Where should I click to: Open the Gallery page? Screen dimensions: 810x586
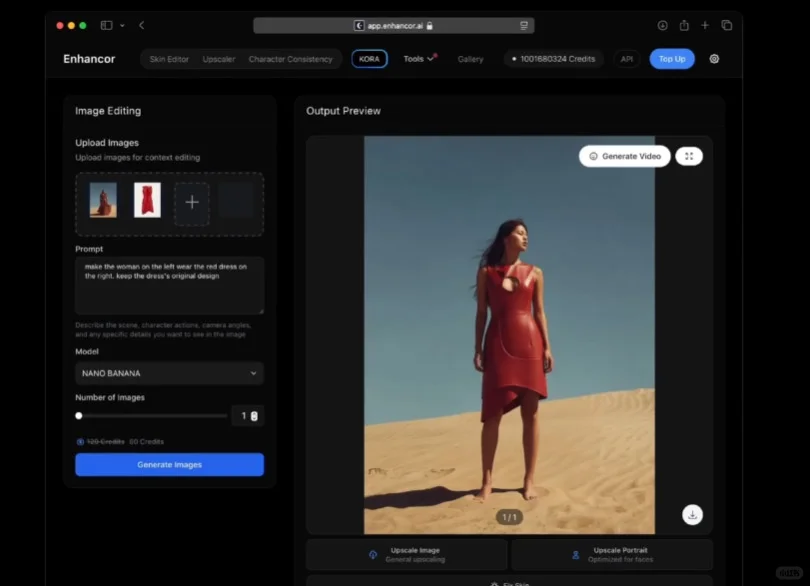(x=470, y=59)
